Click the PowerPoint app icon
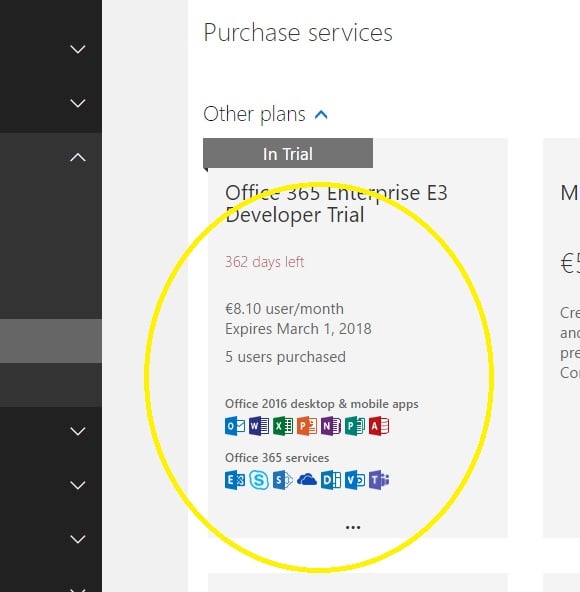This screenshot has height=592, width=580. pyautogui.click(x=307, y=426)
